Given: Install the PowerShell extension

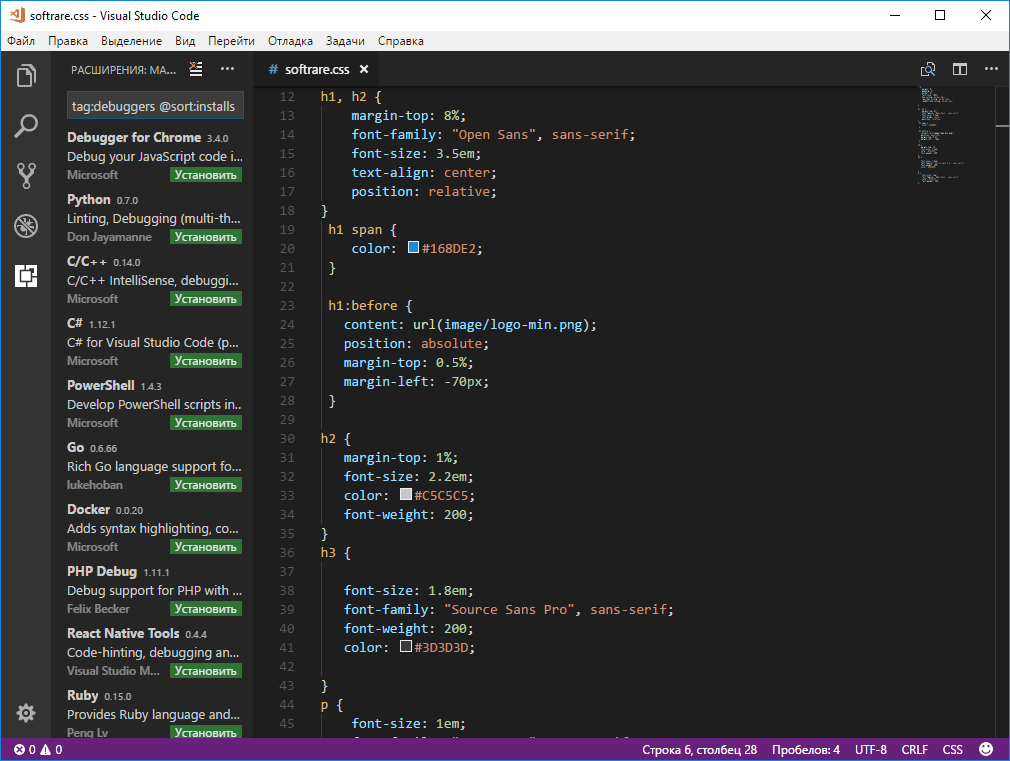Looking at the screenshot, I should coord(206,422).
